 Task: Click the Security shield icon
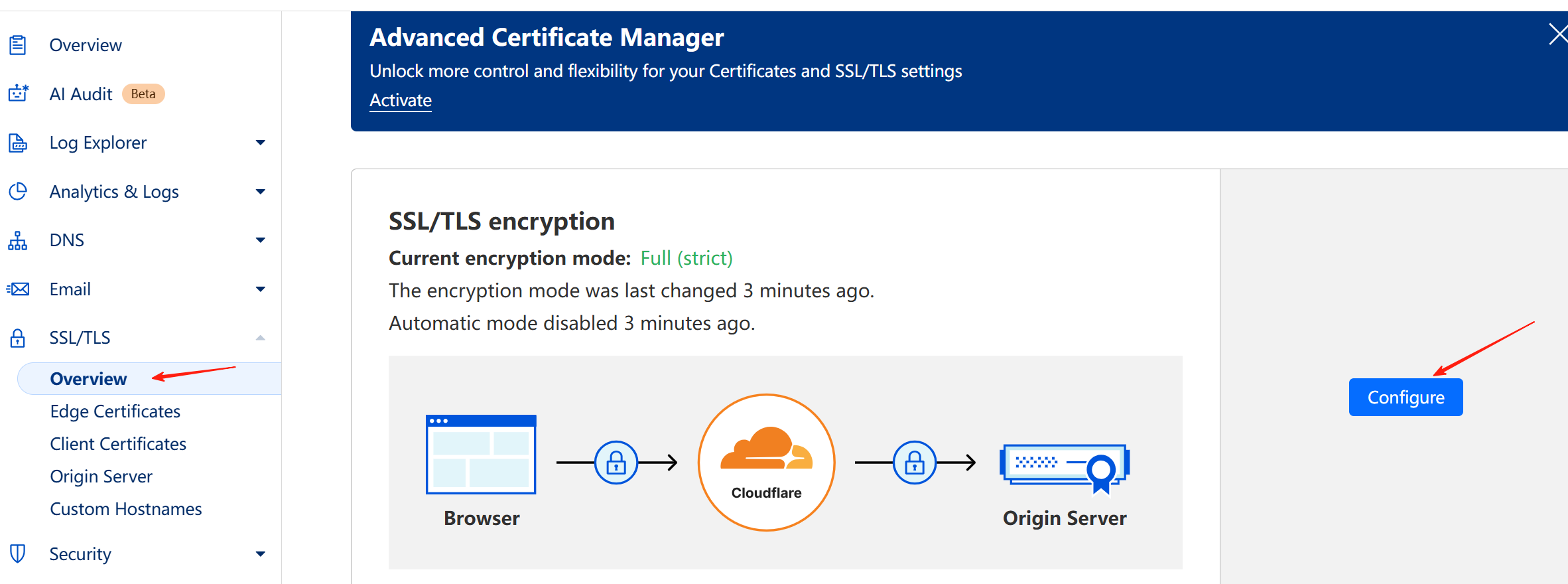tap(18, 553)
